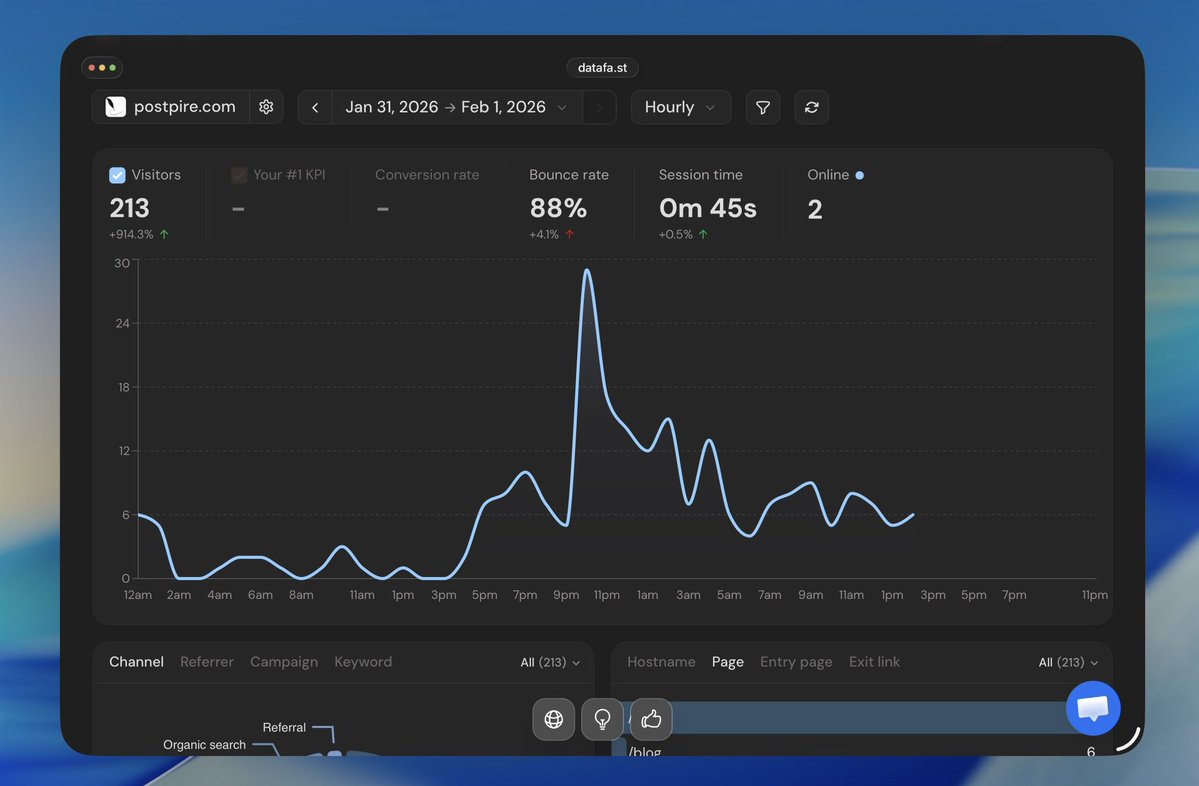Click the +4.1% bounce rate change

coord(544,234)
